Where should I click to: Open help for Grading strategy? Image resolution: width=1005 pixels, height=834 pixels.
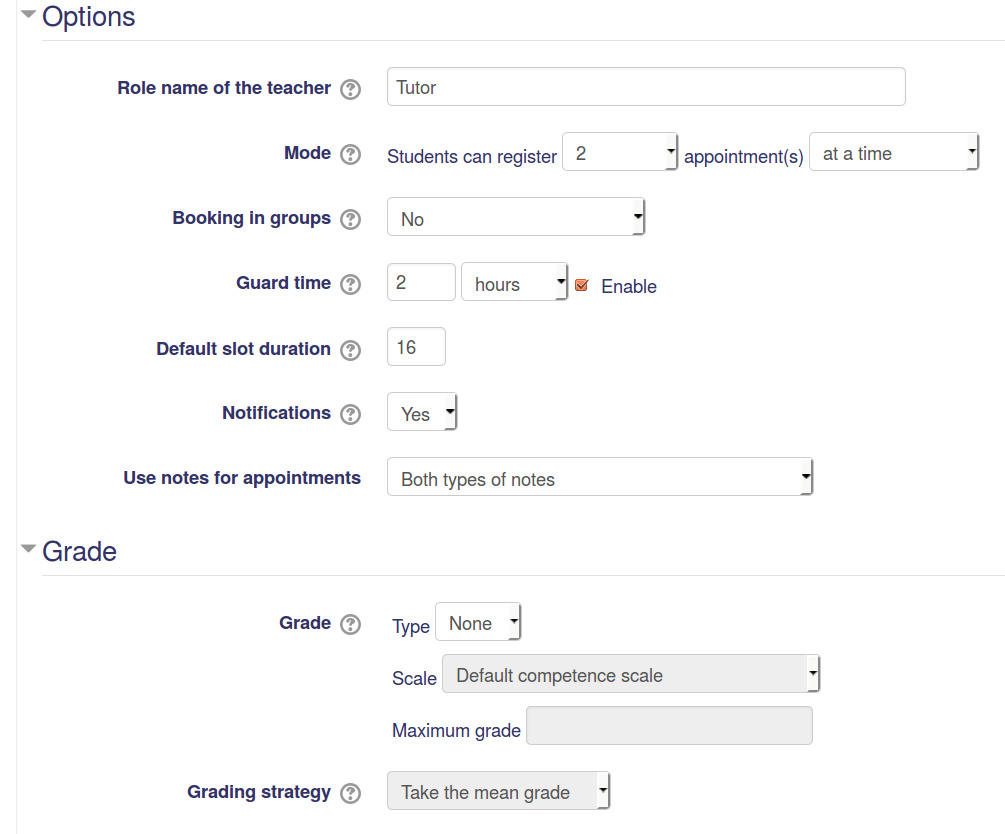coord(351,792)
